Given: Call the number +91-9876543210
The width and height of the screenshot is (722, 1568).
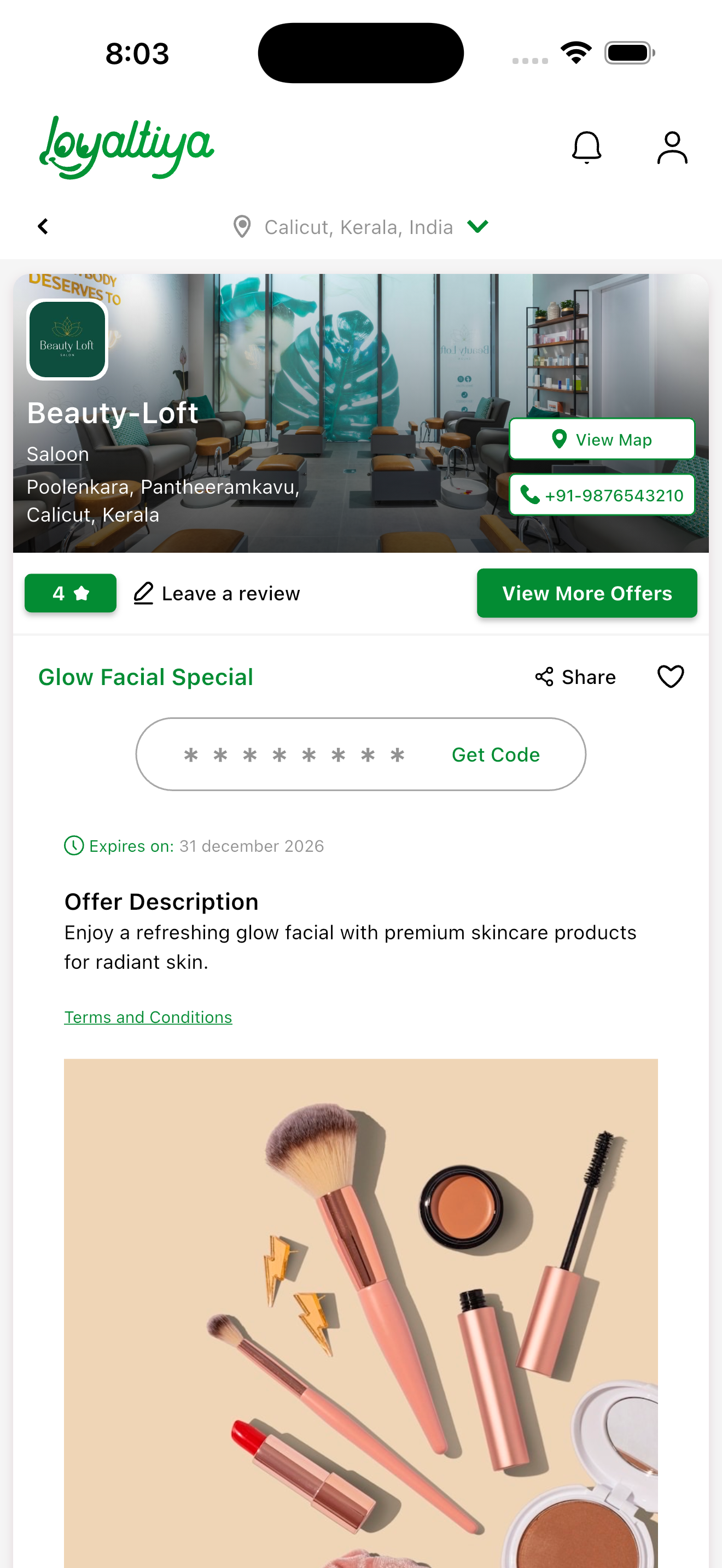Looking at the screenshot, I should 602,495.
